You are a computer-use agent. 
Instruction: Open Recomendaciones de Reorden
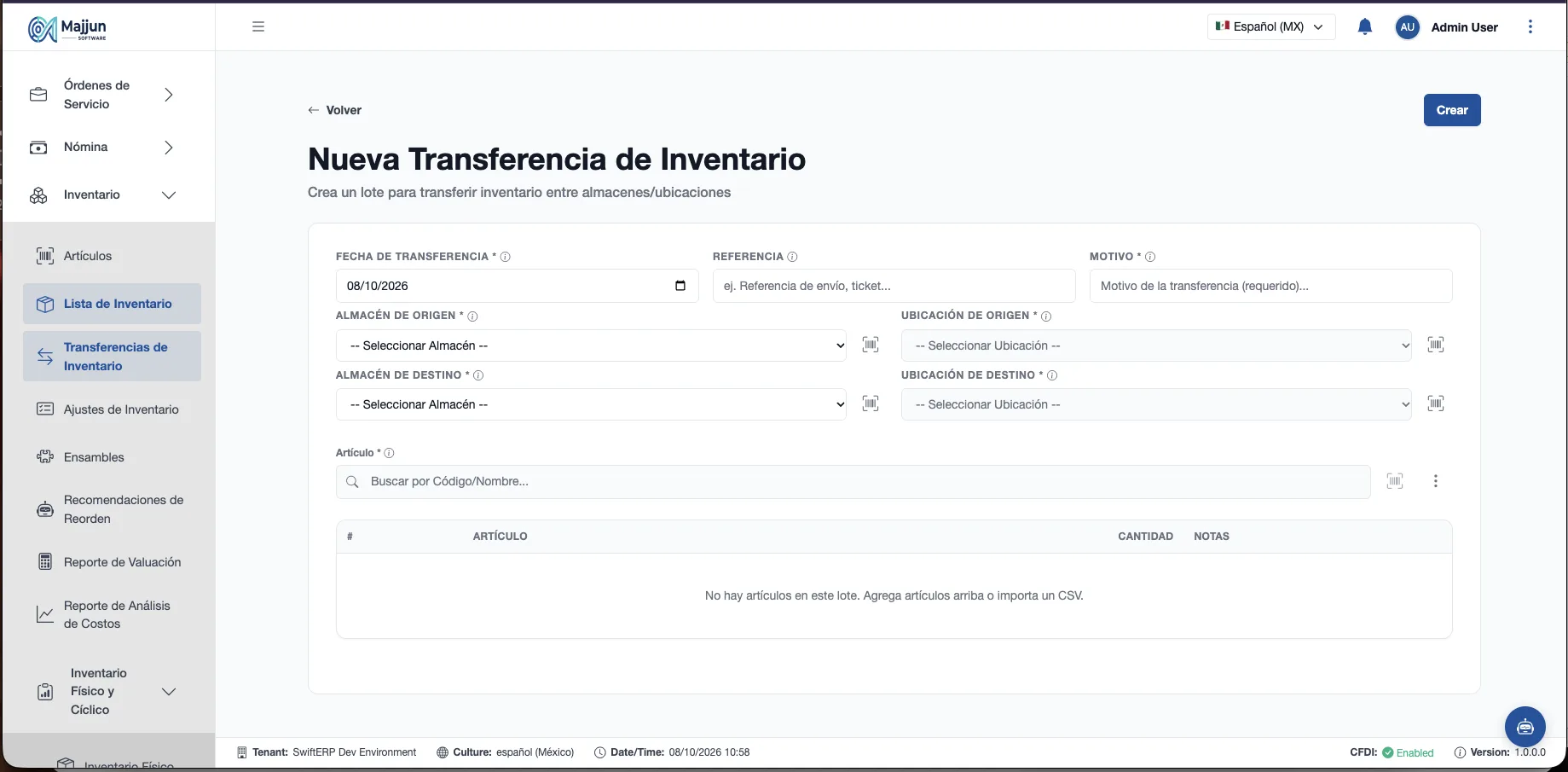coord(112,509)
